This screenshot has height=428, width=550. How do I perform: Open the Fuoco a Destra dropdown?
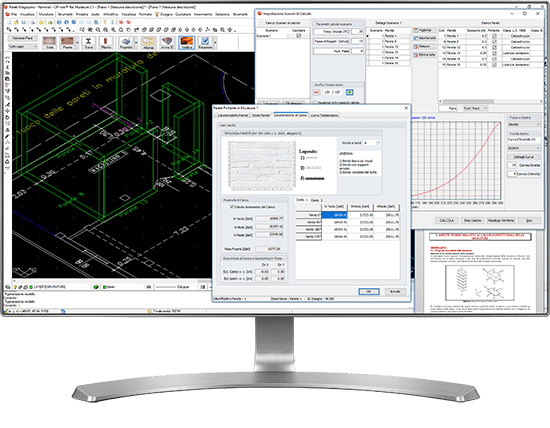click(x=524, y=125)
